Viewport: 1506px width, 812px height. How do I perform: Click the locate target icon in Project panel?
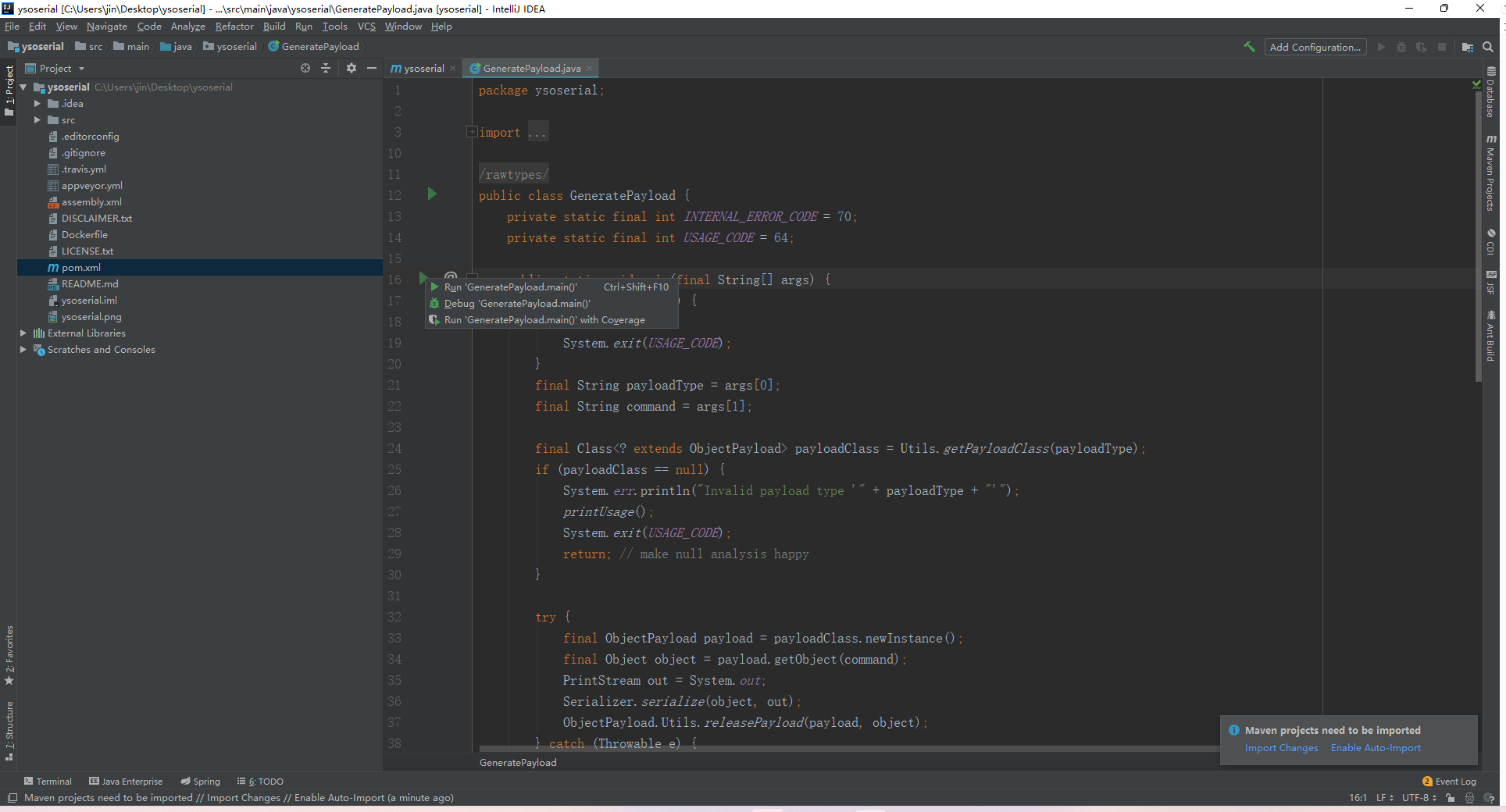[x=305, y=68]
